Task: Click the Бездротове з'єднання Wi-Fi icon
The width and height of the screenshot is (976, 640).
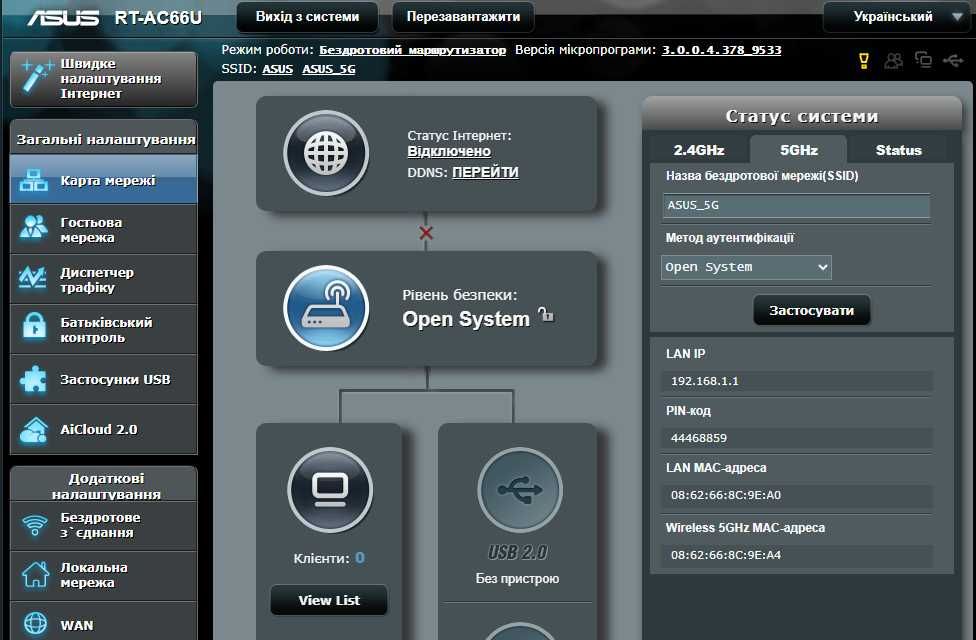Action: [x=35, y=525]
